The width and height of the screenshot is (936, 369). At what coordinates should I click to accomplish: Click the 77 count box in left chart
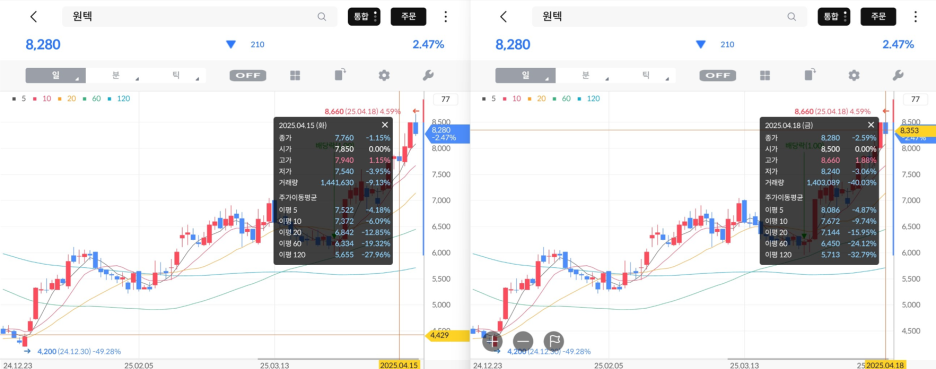click(x=445, y=99)
